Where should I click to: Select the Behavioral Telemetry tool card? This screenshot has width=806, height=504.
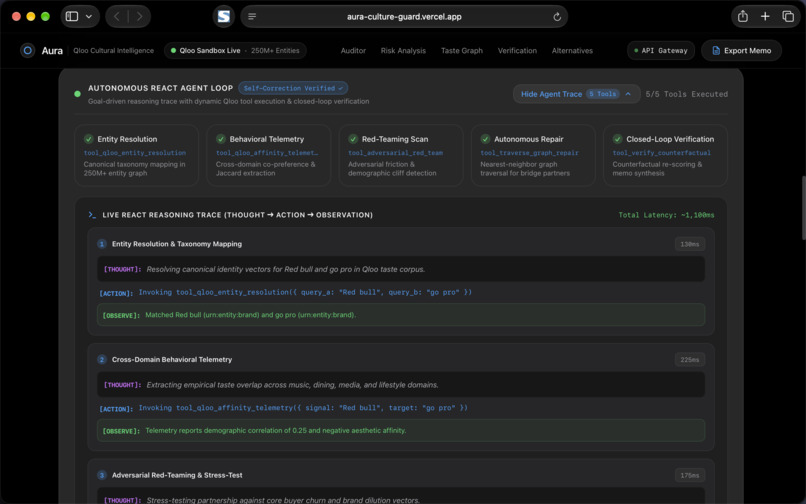point(269,155)
